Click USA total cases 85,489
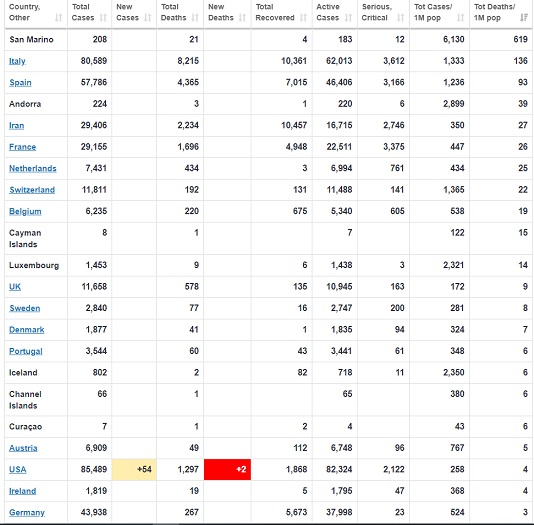Screen dimensions: 534x525 coord(94,469)
